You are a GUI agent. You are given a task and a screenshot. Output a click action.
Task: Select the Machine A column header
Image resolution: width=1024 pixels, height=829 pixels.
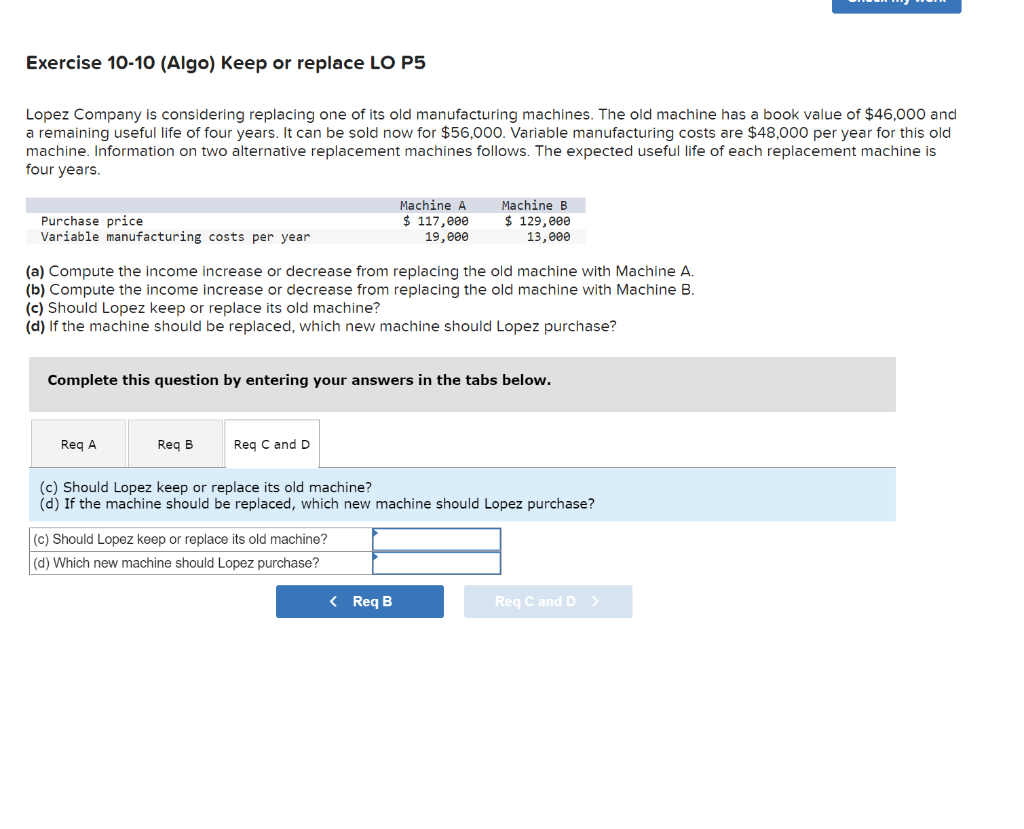[433, 205]
